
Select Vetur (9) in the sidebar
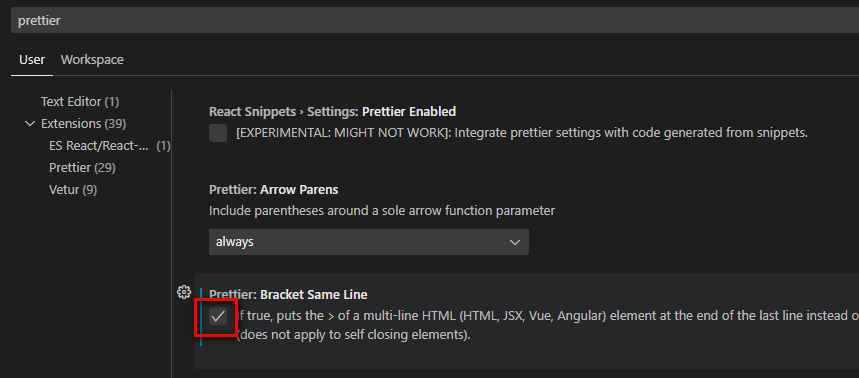[73, 190]
